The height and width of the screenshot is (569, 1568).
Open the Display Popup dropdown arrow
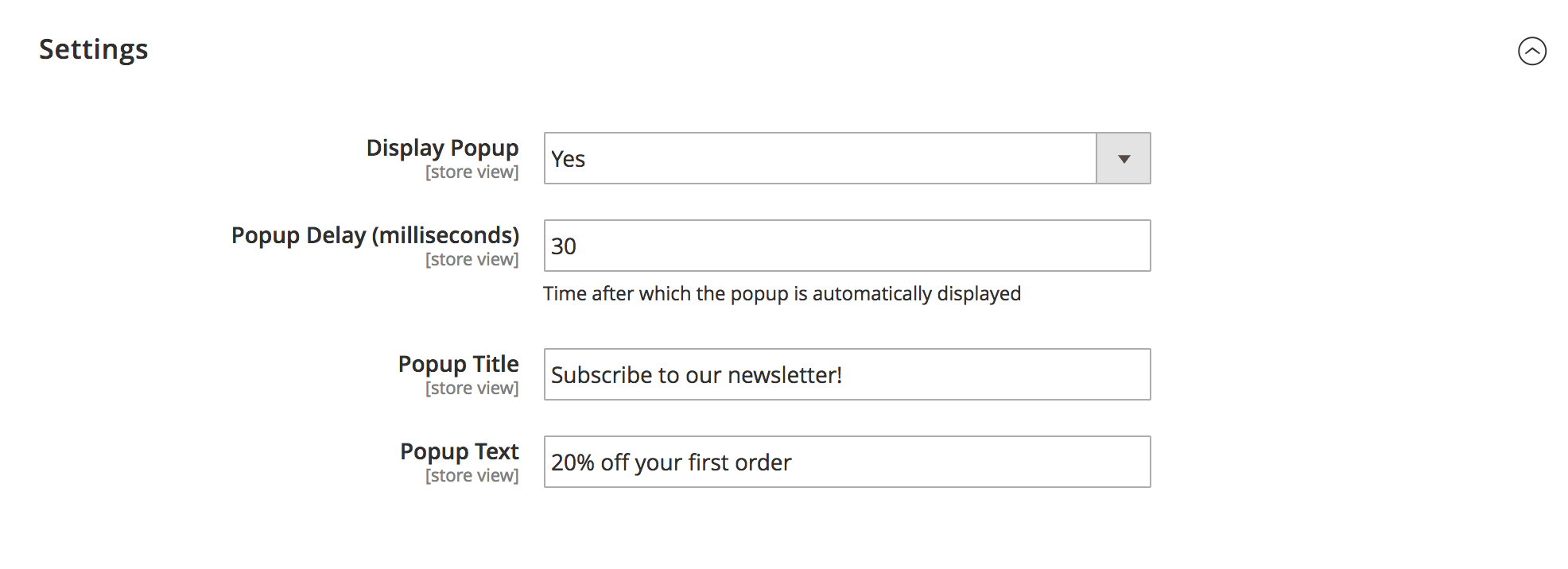click(1123, 159)
